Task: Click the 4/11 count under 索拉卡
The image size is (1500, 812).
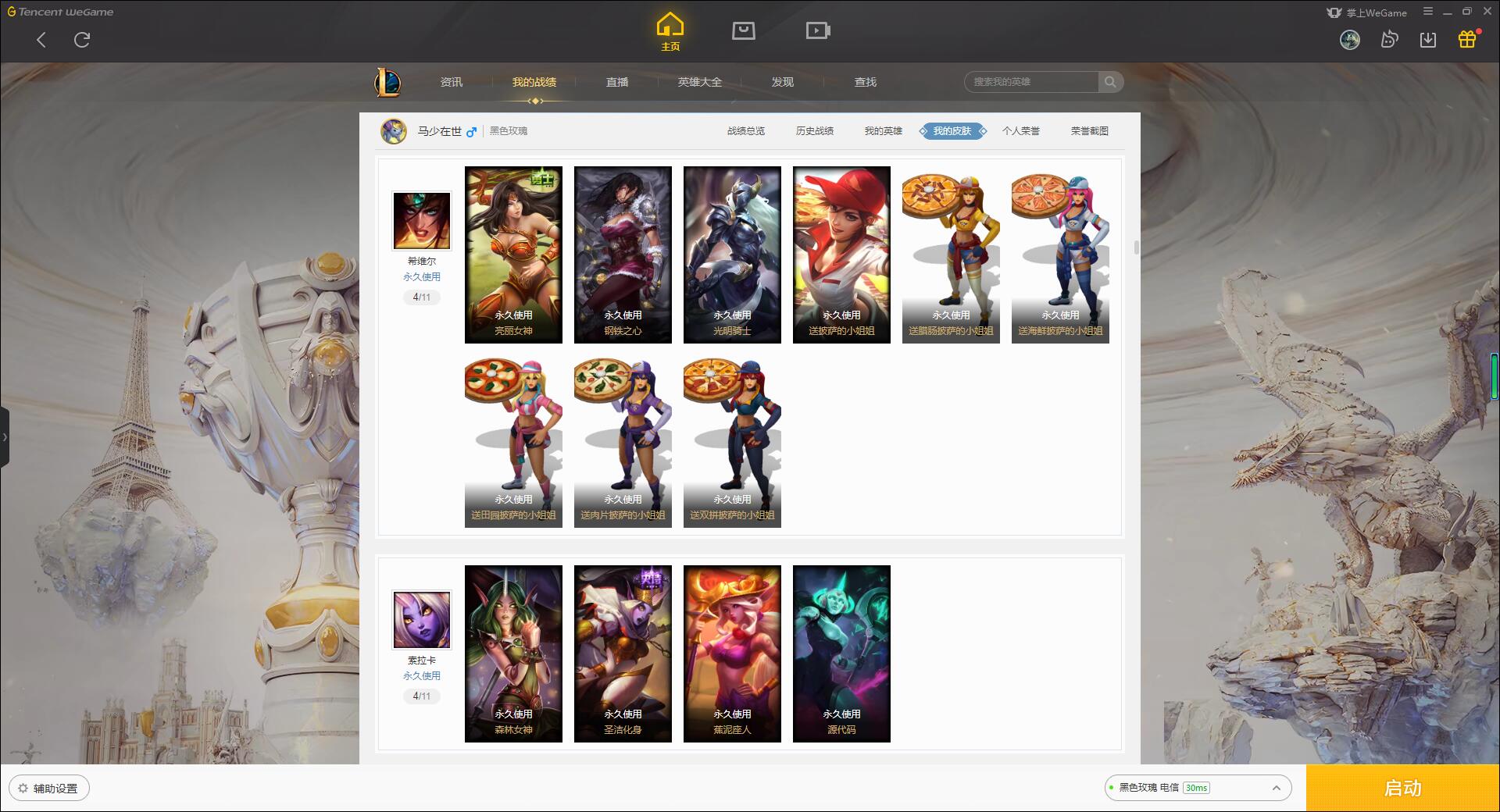Action: 422,696
